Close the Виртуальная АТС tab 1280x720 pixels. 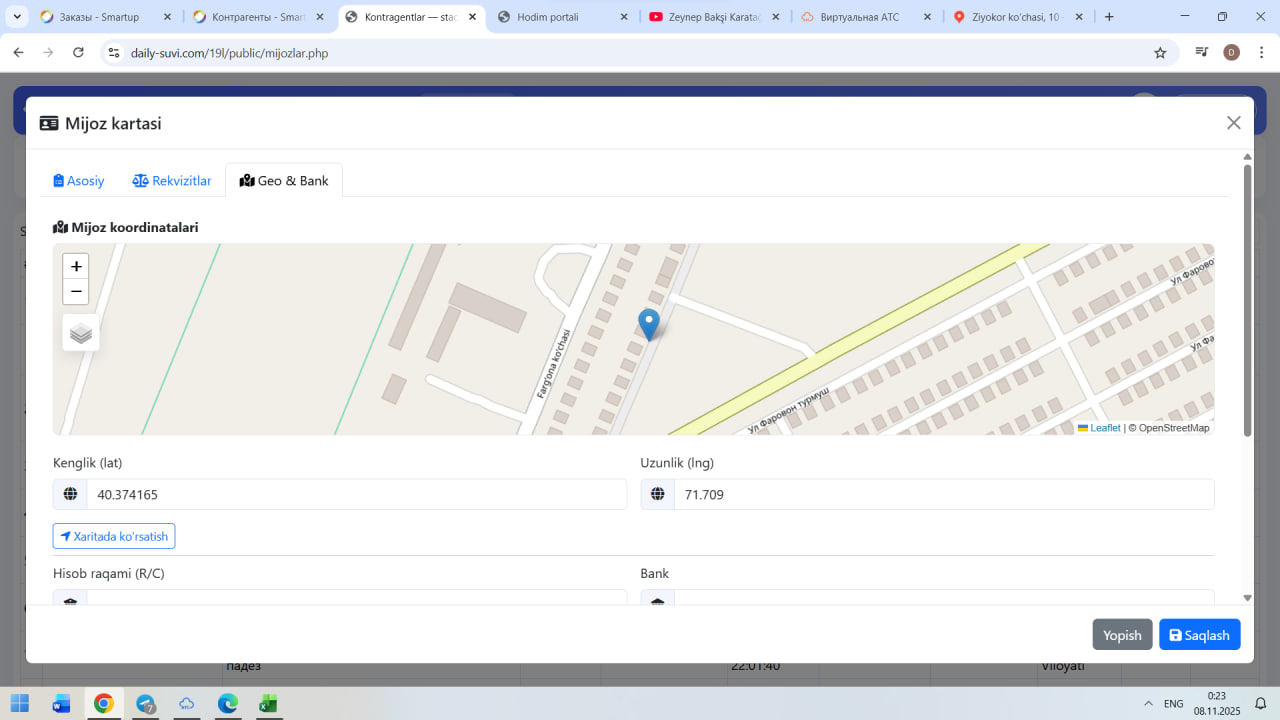[x=928, y=17]
